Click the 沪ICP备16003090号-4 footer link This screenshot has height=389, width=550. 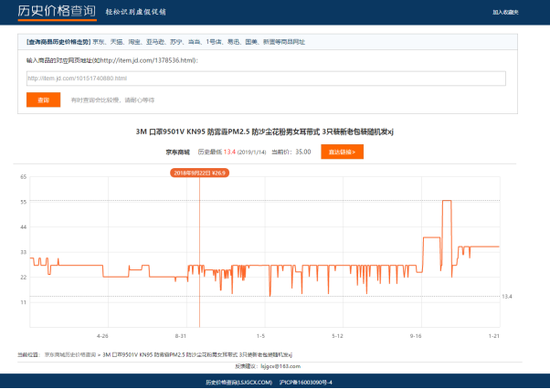click(306, 382)
